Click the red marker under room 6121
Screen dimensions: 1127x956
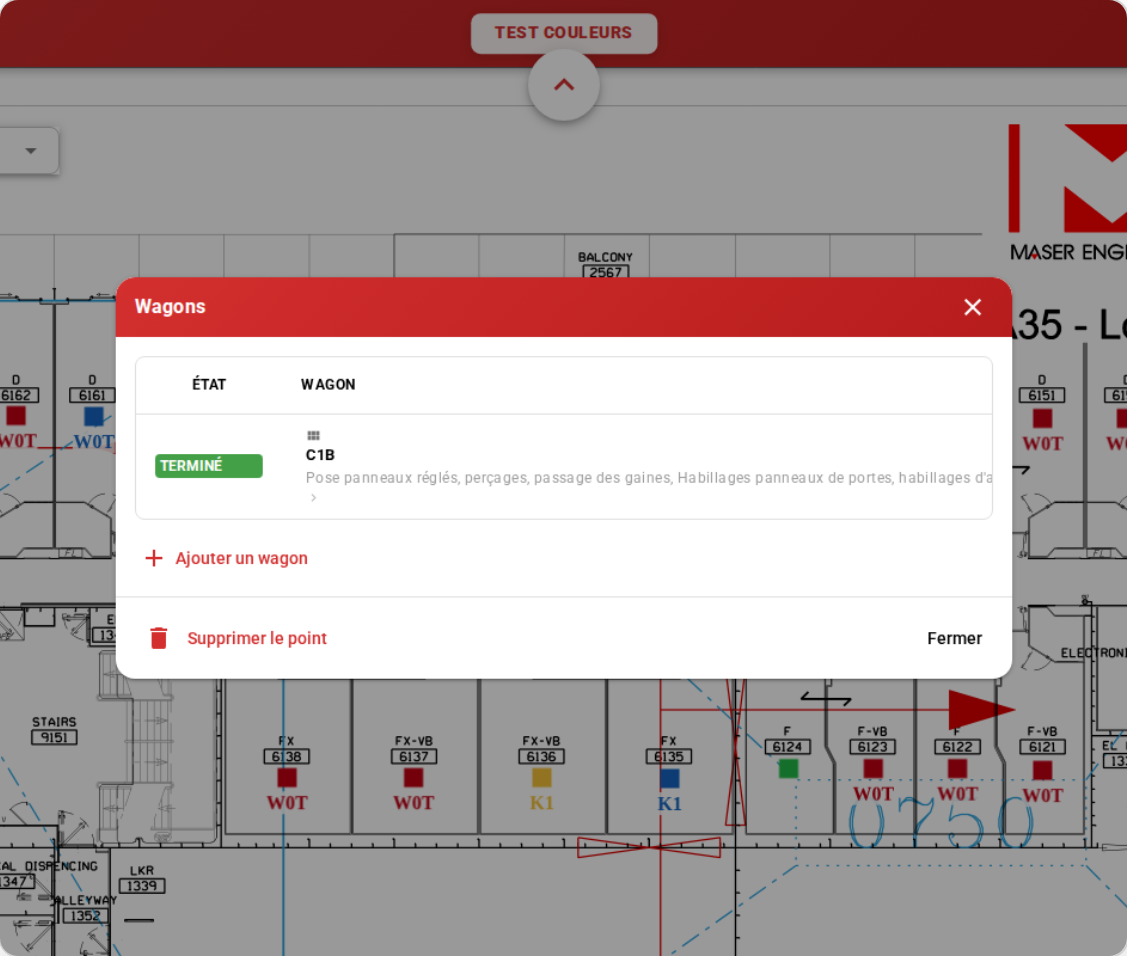coord(1042,770)
